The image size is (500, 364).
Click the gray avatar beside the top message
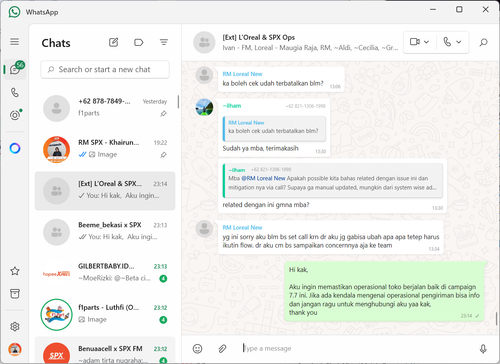point(204,75)
